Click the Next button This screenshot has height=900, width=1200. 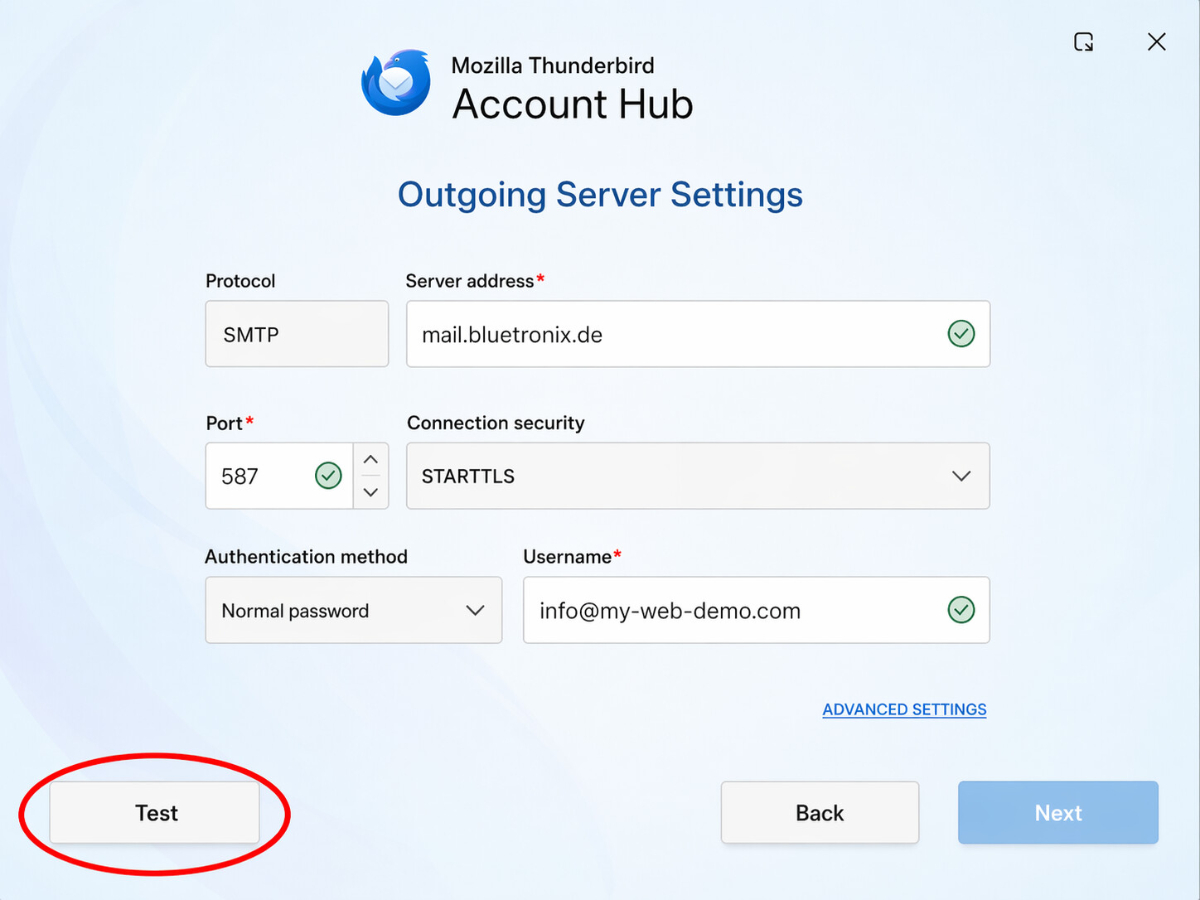click(x=1058, y=813)
